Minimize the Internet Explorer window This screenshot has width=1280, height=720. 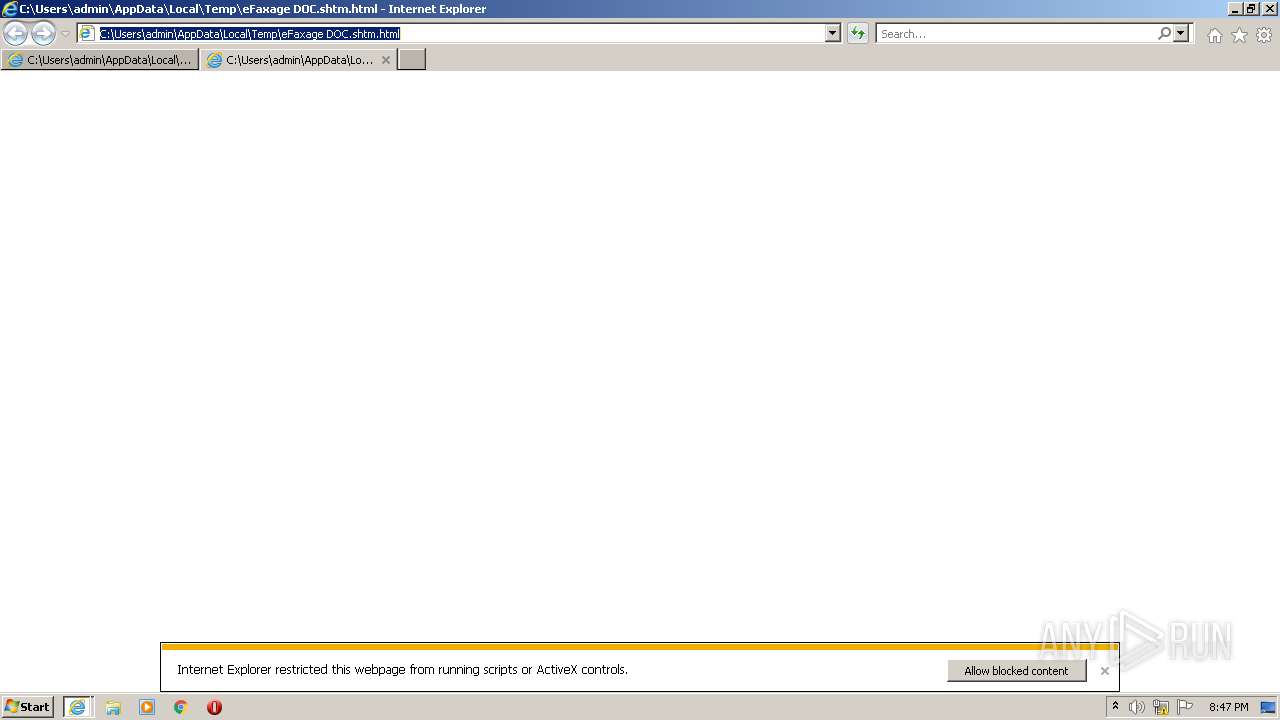1235,8
